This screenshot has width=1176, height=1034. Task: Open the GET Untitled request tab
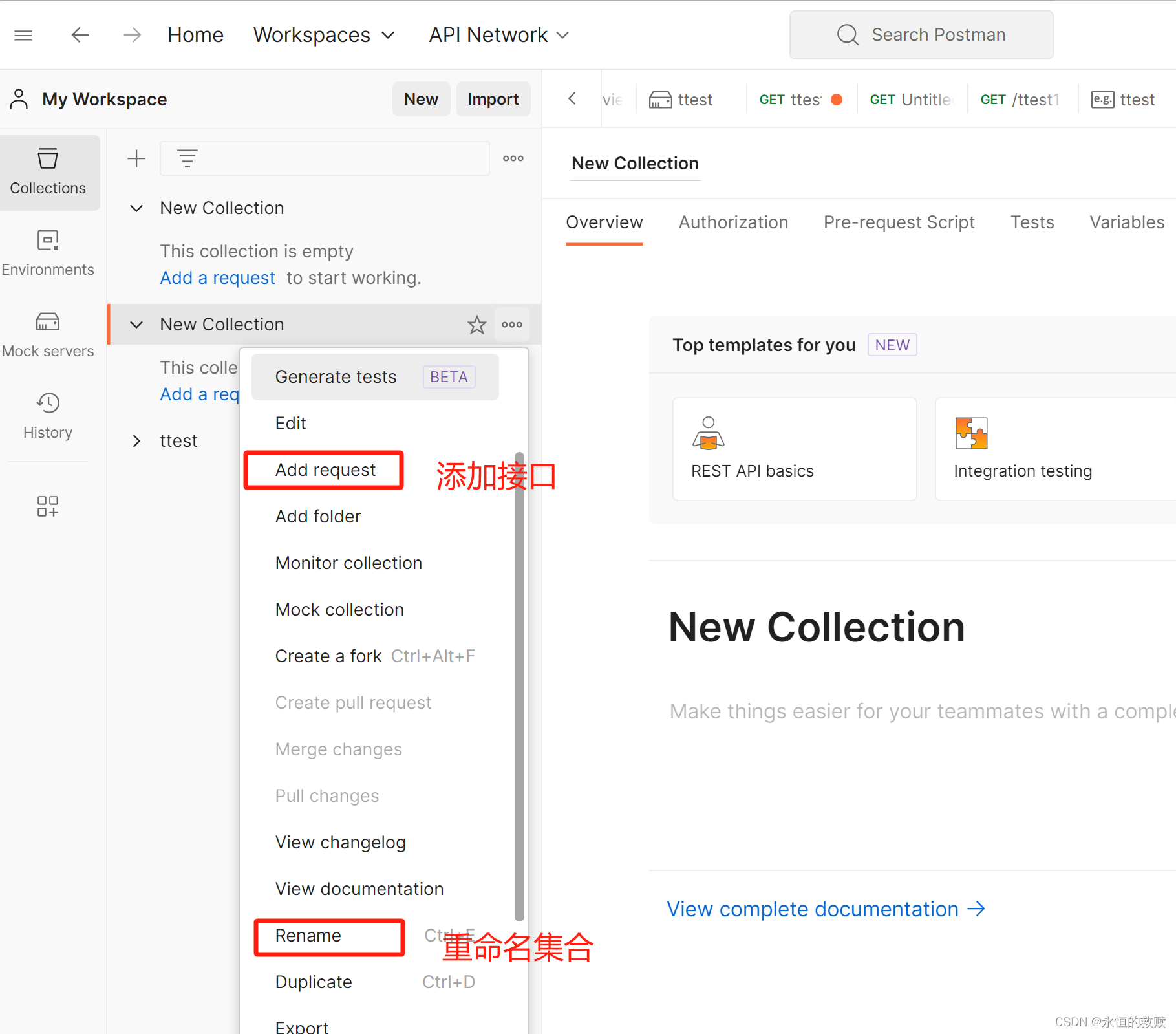tap(912, 100)
